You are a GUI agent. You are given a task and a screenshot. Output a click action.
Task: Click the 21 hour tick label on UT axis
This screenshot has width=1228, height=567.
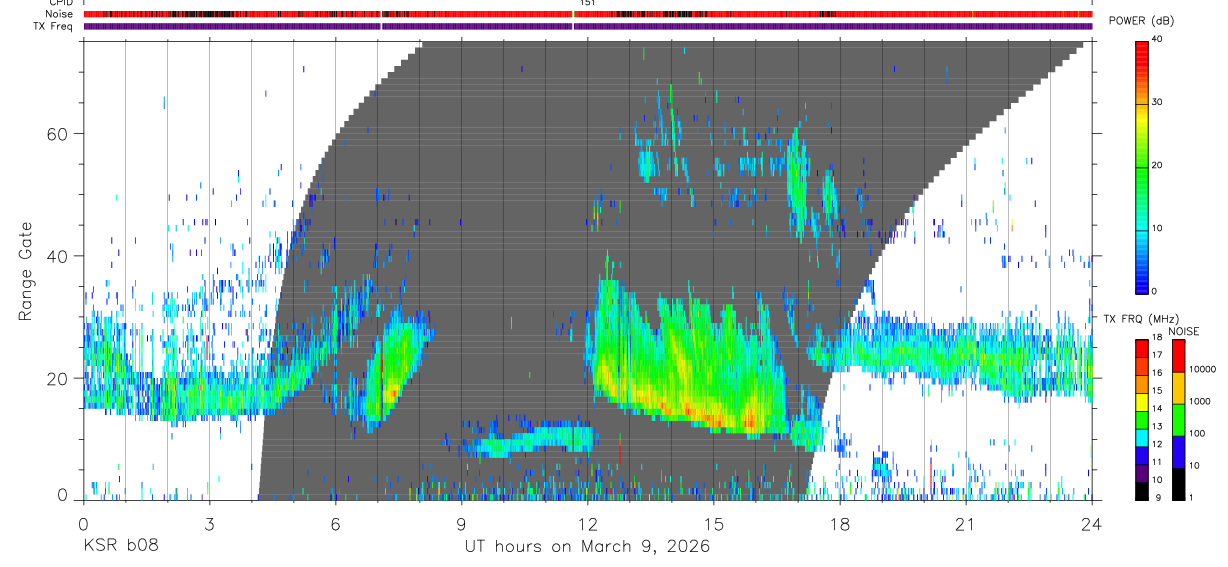(966, 524)
